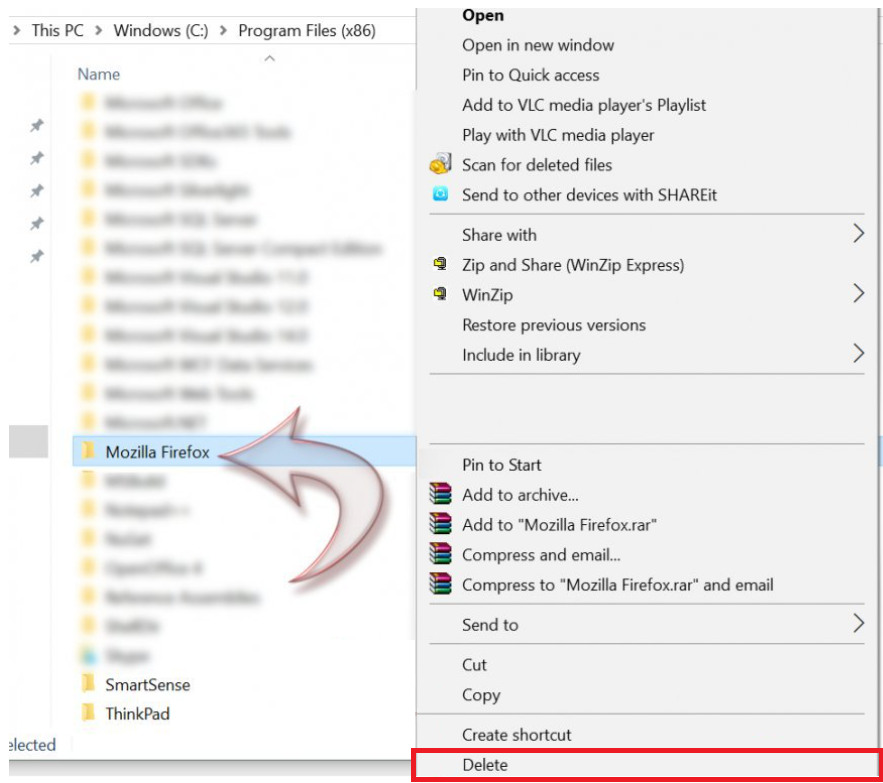This screenshot has height=783, width=883.
Task: Choose Zip and Share (WinZip Express)
Action: click(x=573, y=265)
